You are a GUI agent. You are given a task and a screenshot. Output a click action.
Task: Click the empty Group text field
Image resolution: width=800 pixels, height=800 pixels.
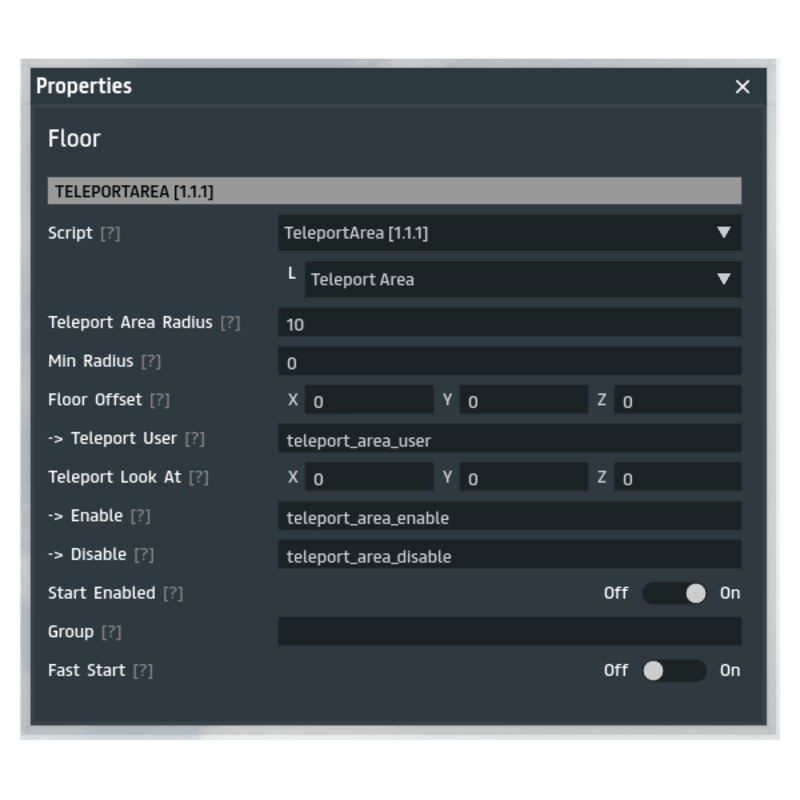click(x=509, y=632)
